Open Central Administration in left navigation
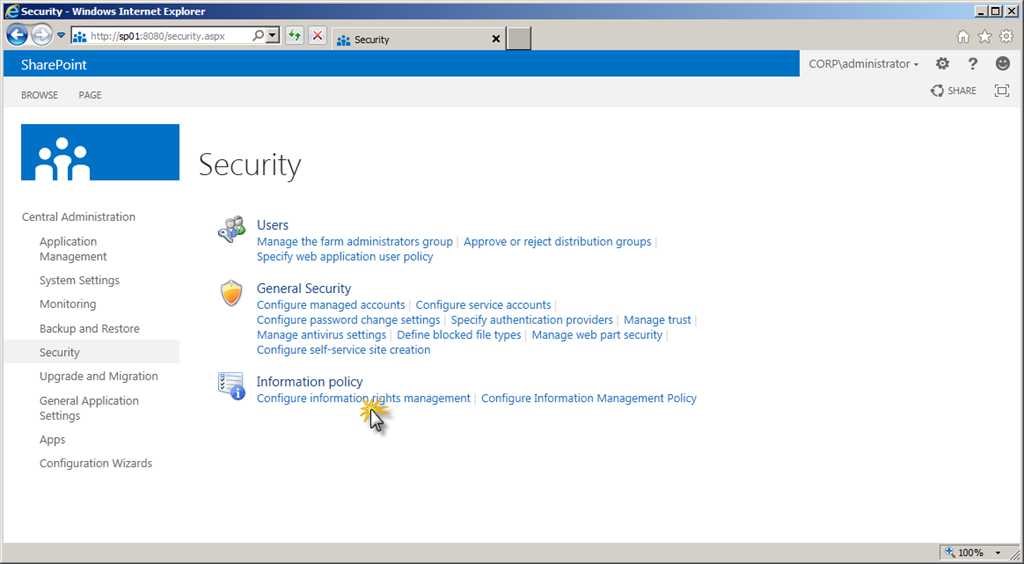 [x=79, y=217]
